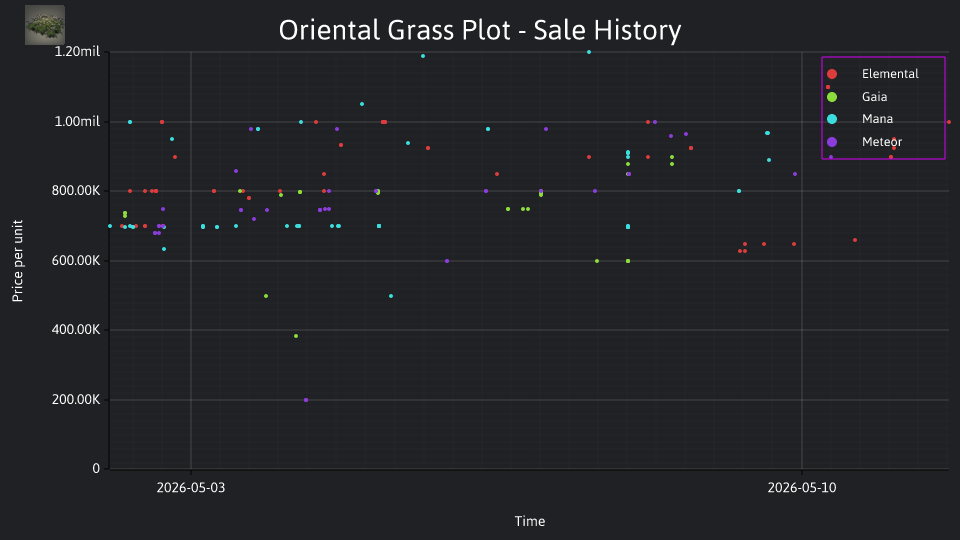Image resolution: width=960 pixels, height=540 pixels.
Task: Click the 2026-05-03 date tick label
Action: (x=190, y=488)
